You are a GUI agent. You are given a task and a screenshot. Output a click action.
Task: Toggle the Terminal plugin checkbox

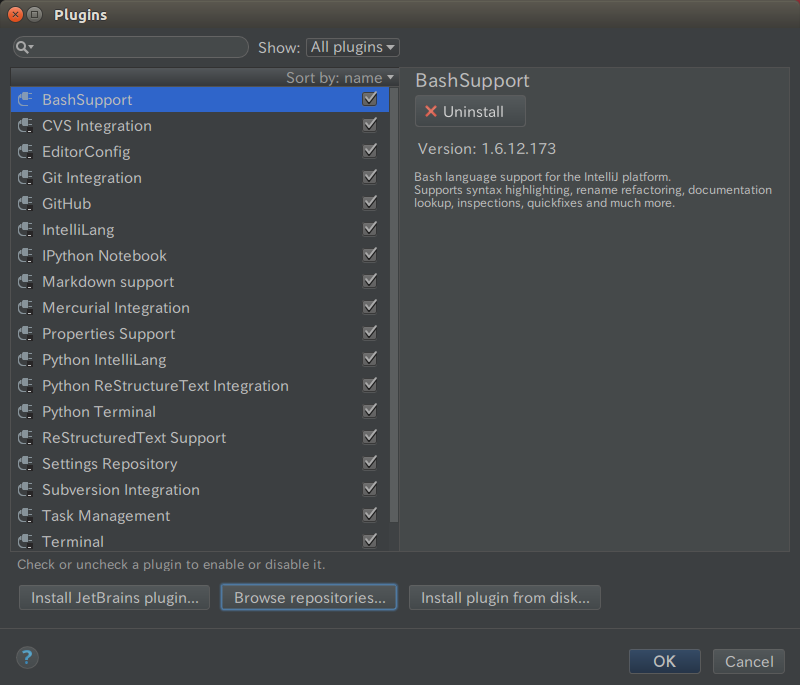click(x=370, y=540)
